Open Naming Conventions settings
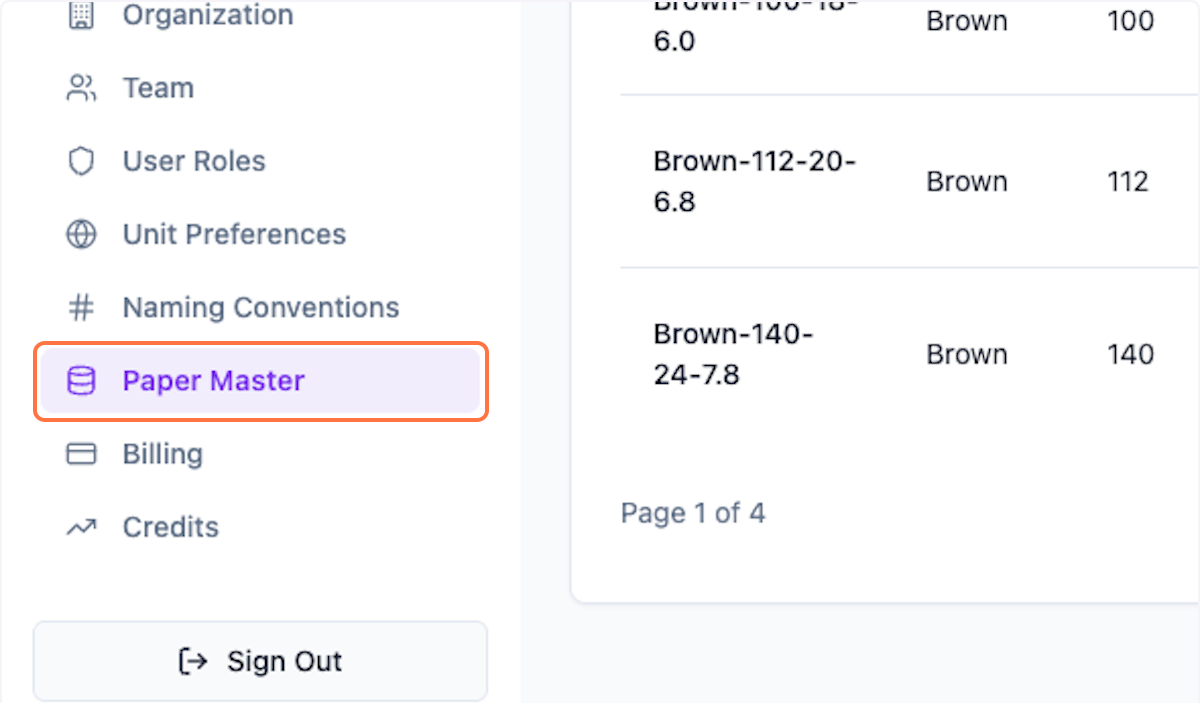The height and width of the screenshot is (703, 1200). (260, 307)
